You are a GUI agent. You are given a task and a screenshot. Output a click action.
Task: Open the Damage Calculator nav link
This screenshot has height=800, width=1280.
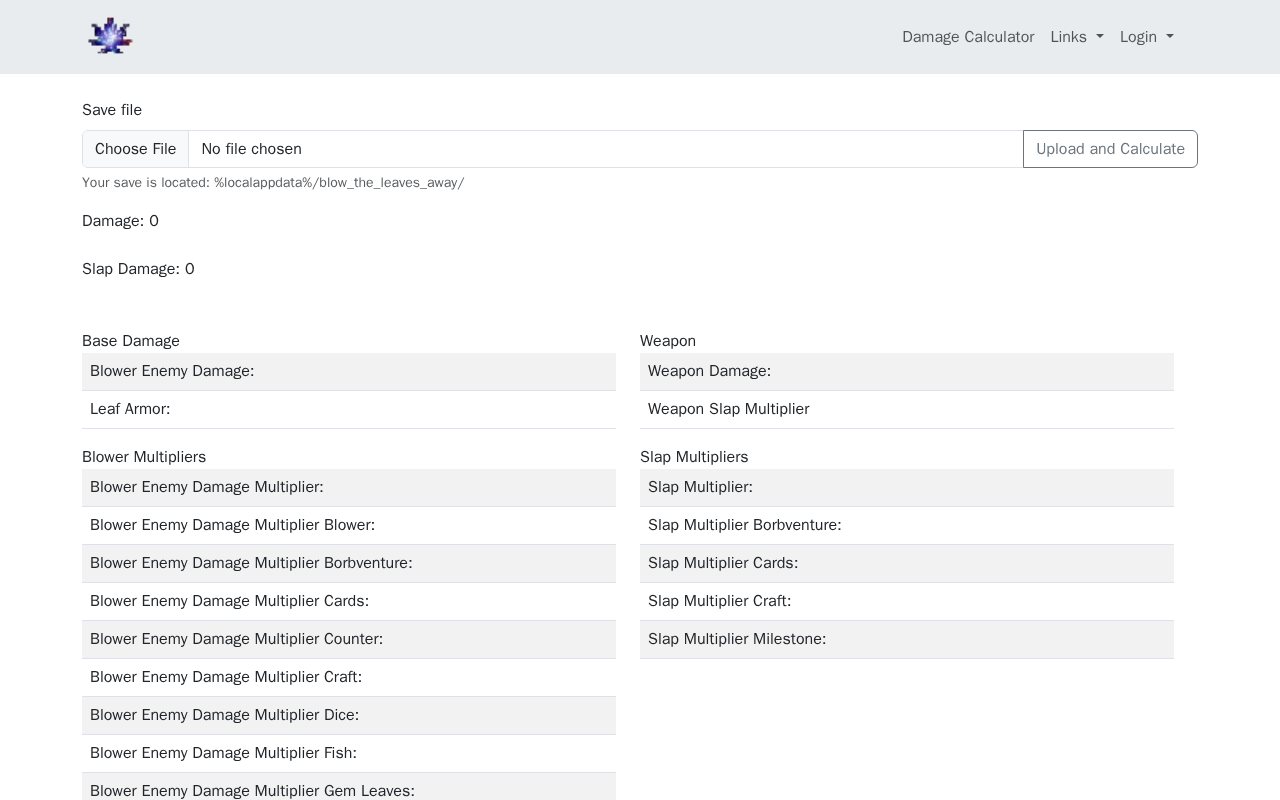coord(967,37)
